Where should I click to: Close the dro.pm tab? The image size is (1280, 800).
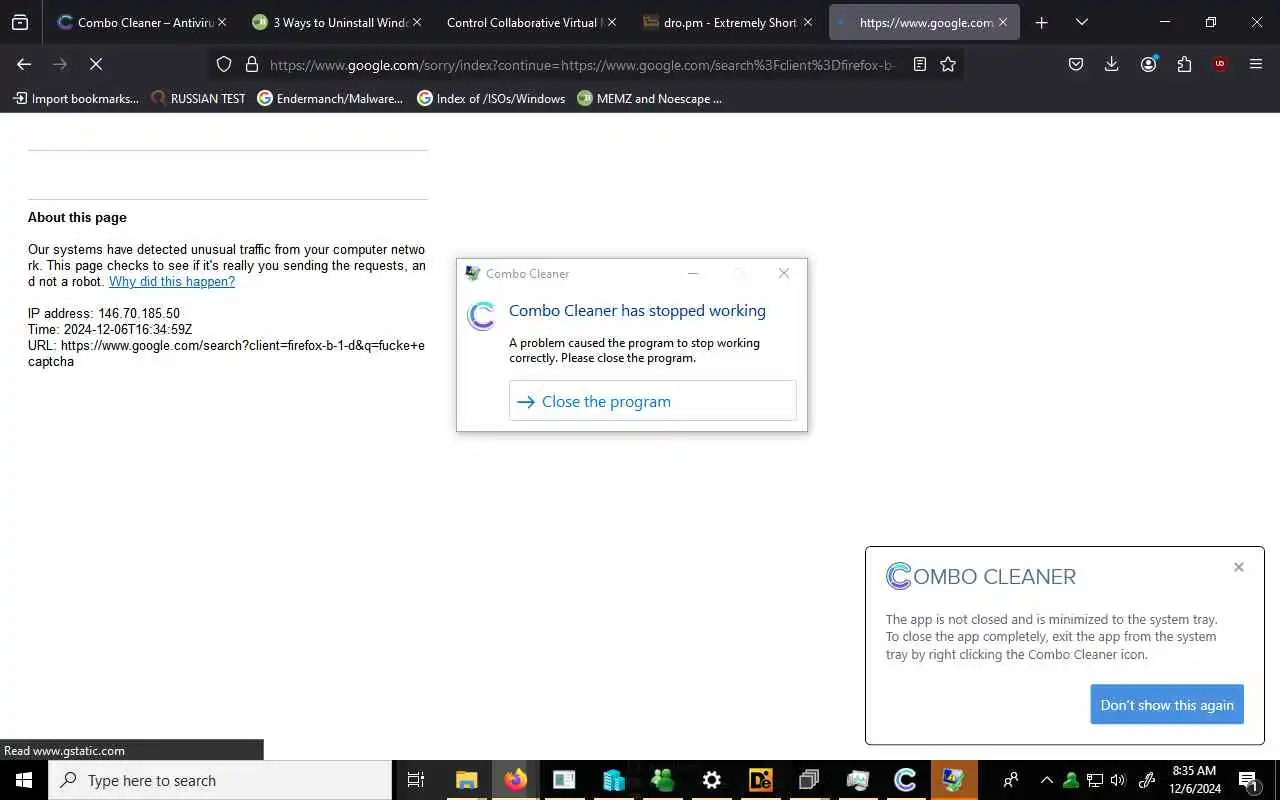click(808, 22)
